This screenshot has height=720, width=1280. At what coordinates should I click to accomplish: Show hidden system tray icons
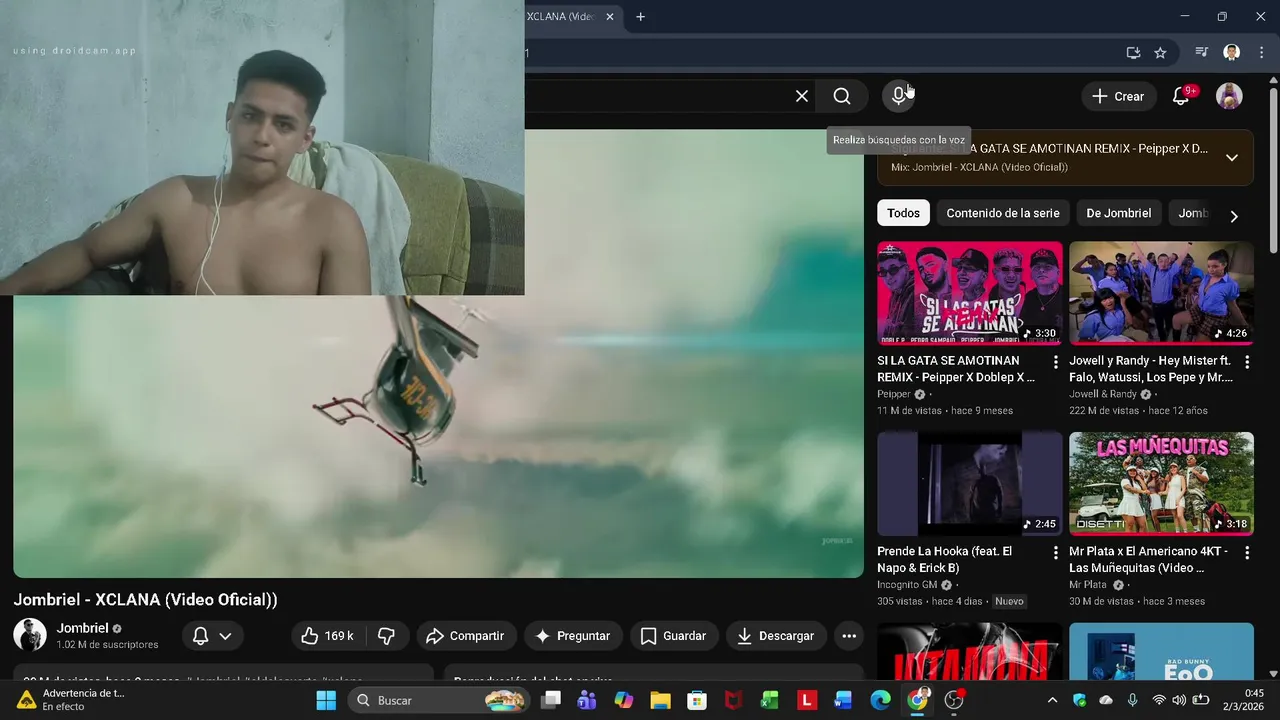tap(1052, 700)
